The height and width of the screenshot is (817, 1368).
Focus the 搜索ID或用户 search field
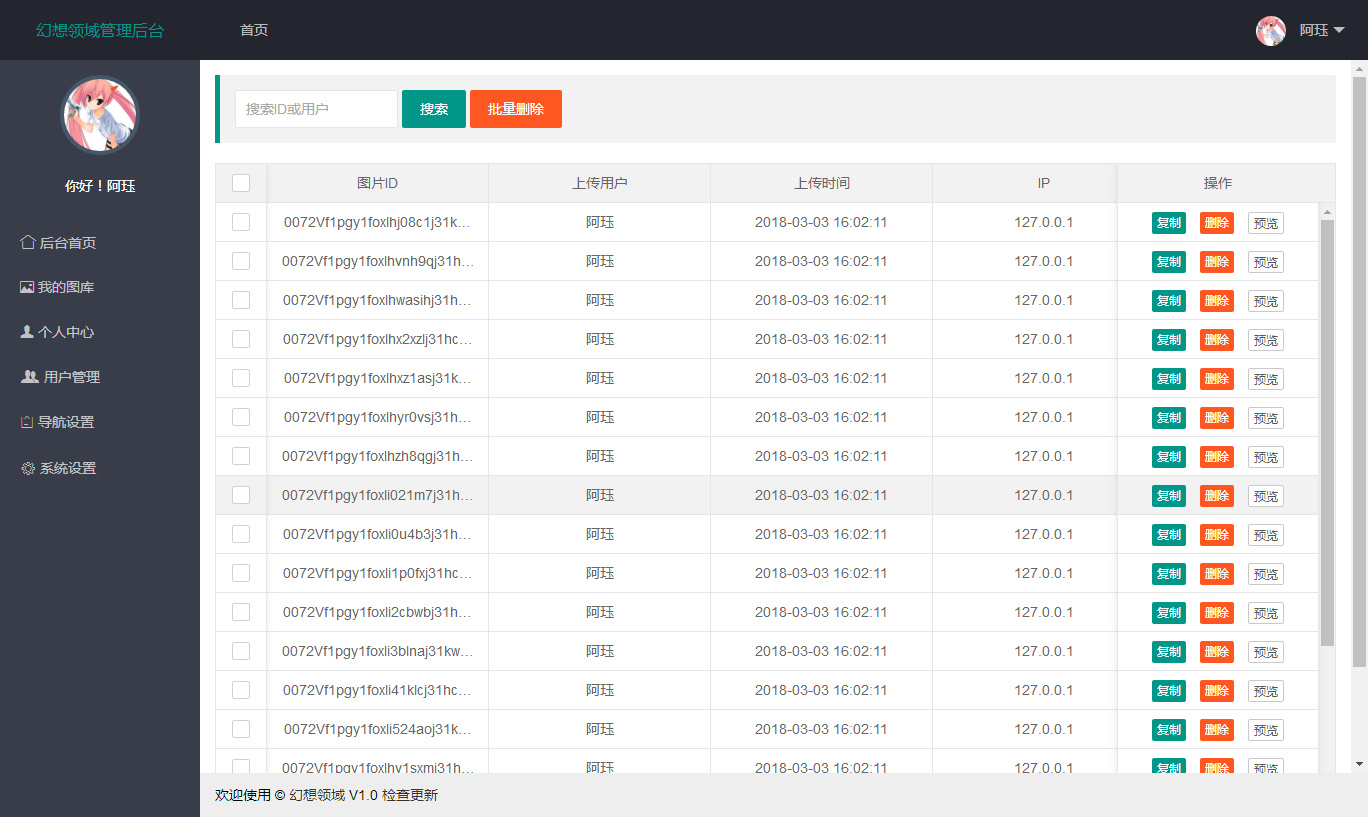coord(316,109)
